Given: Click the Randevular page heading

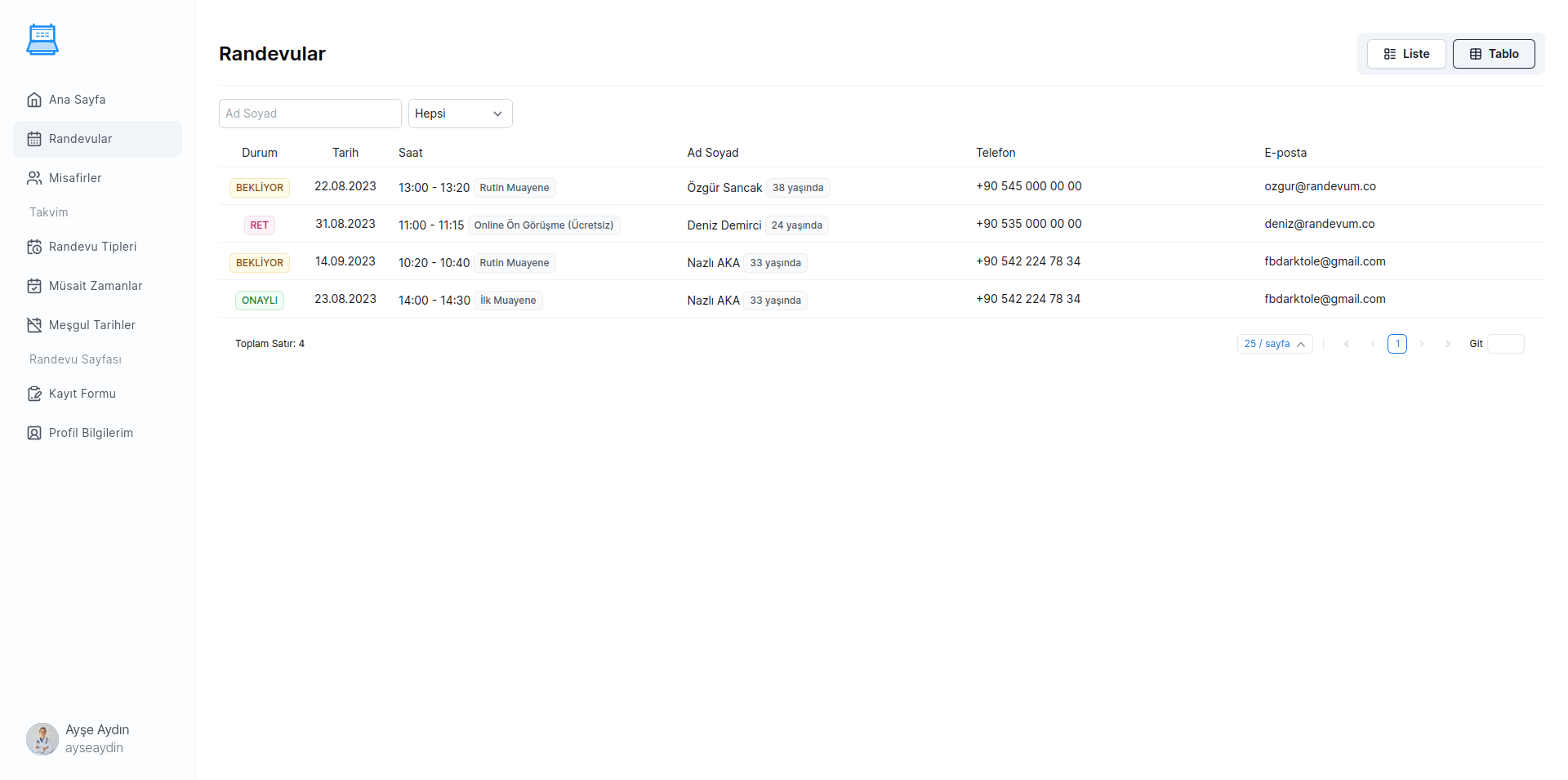Looking at the screenshot, I should click(x=272, y=54).
